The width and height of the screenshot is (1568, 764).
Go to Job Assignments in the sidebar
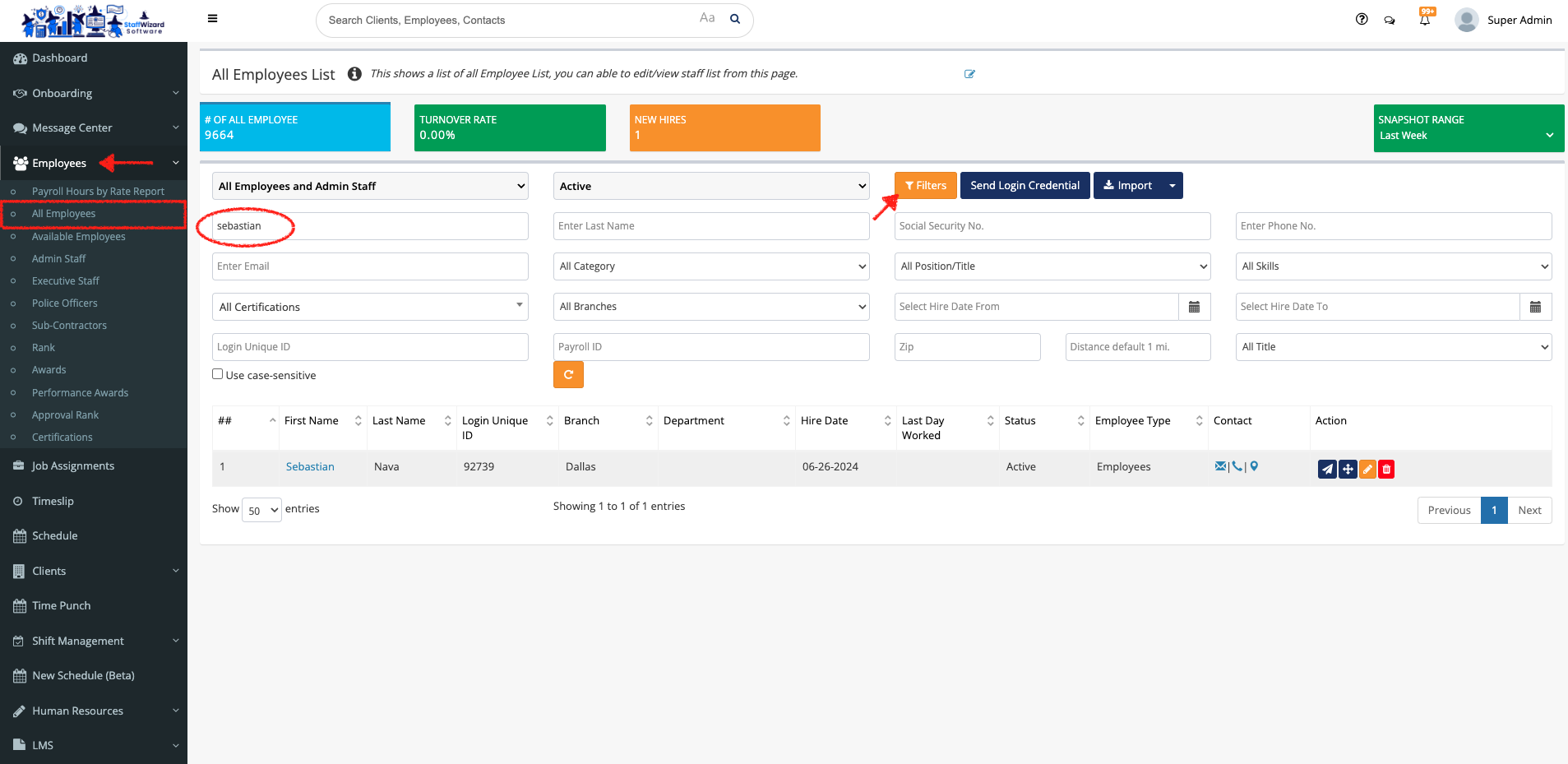click(x=73, y=466)
